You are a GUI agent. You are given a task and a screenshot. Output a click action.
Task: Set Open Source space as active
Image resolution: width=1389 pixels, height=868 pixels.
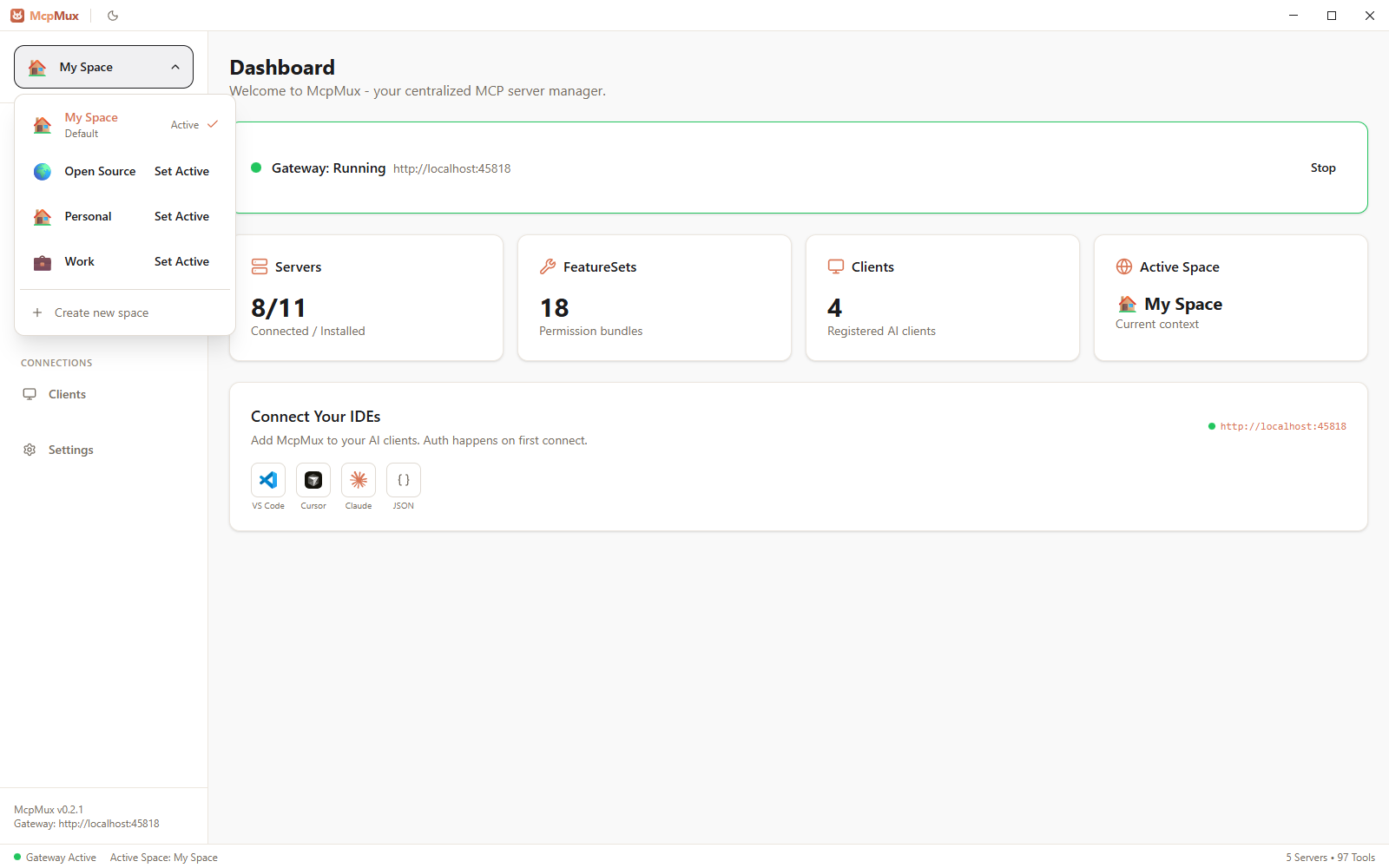coord(181,171)
